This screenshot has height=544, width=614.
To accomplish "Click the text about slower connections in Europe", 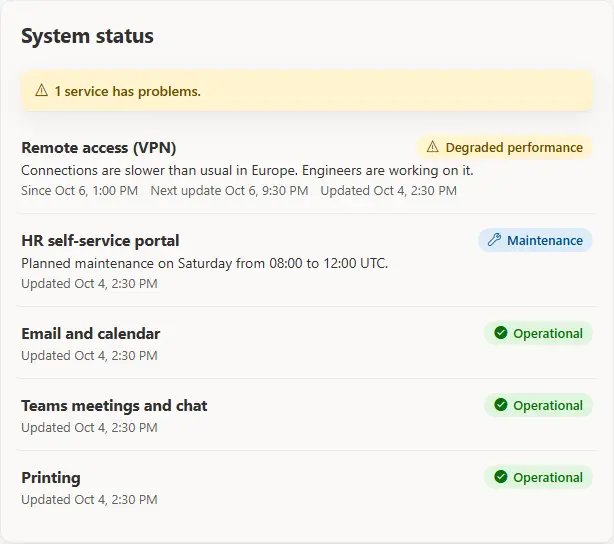I will (247, 170).
